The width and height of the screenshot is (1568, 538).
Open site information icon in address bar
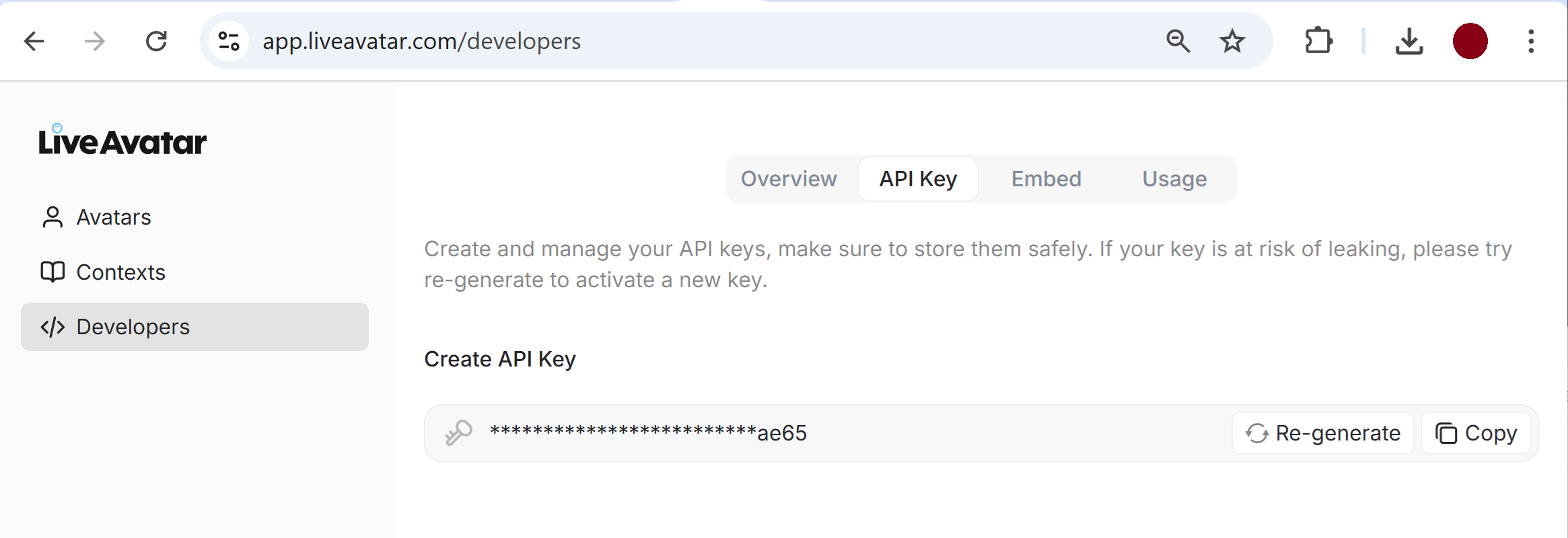[x=229, y=41]
